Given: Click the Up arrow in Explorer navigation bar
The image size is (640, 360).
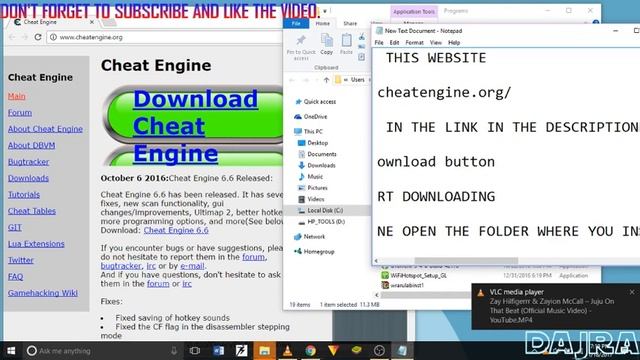Looking at the screenshot, I should point(326,80).
